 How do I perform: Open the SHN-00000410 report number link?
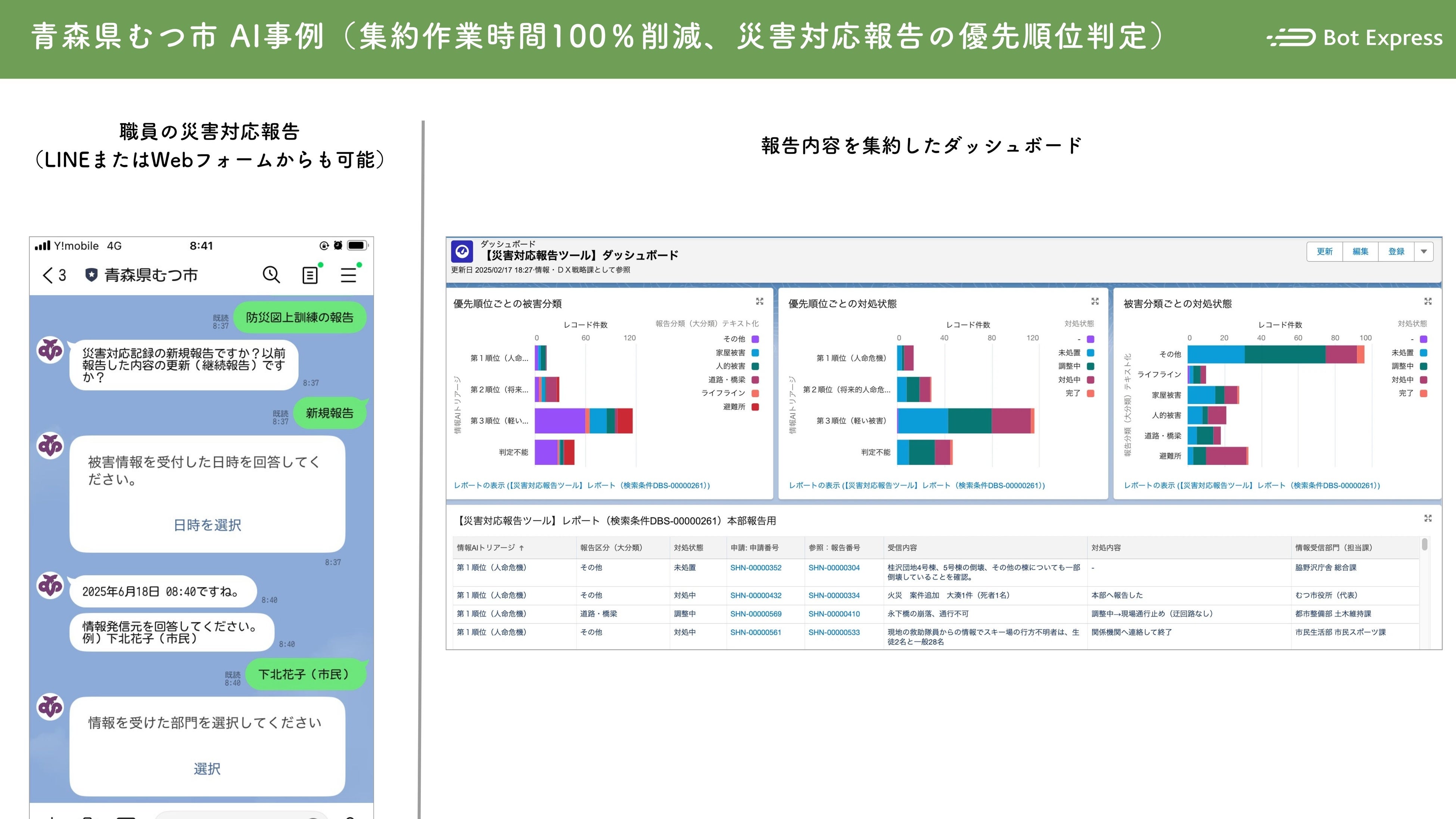point(834,614)
